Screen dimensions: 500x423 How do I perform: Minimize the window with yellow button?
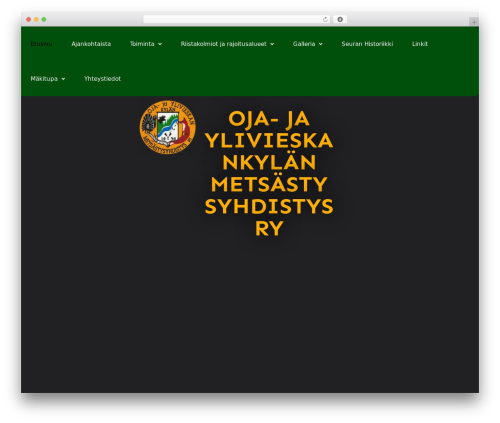(x=36, y=19)
